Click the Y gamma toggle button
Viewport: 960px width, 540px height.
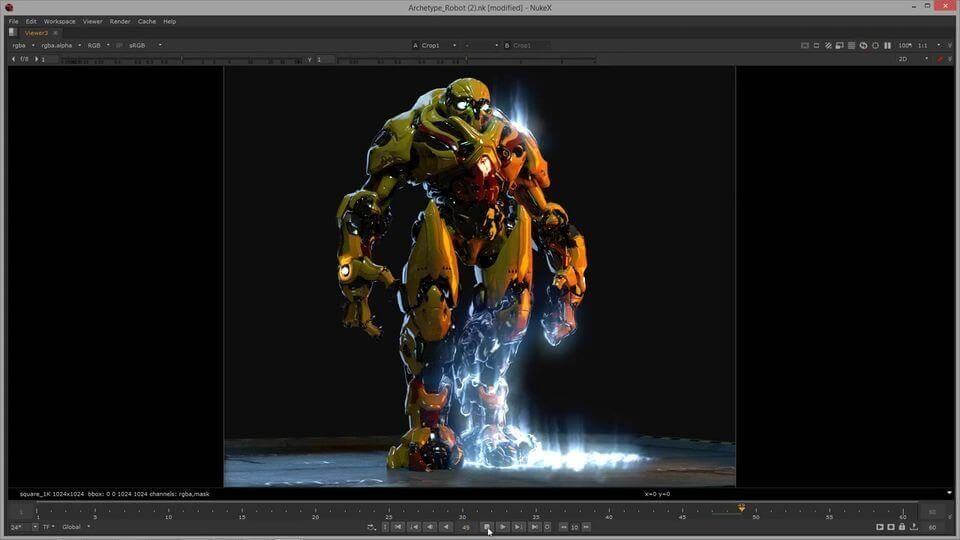pyautogui.click(x=309, y=59)
